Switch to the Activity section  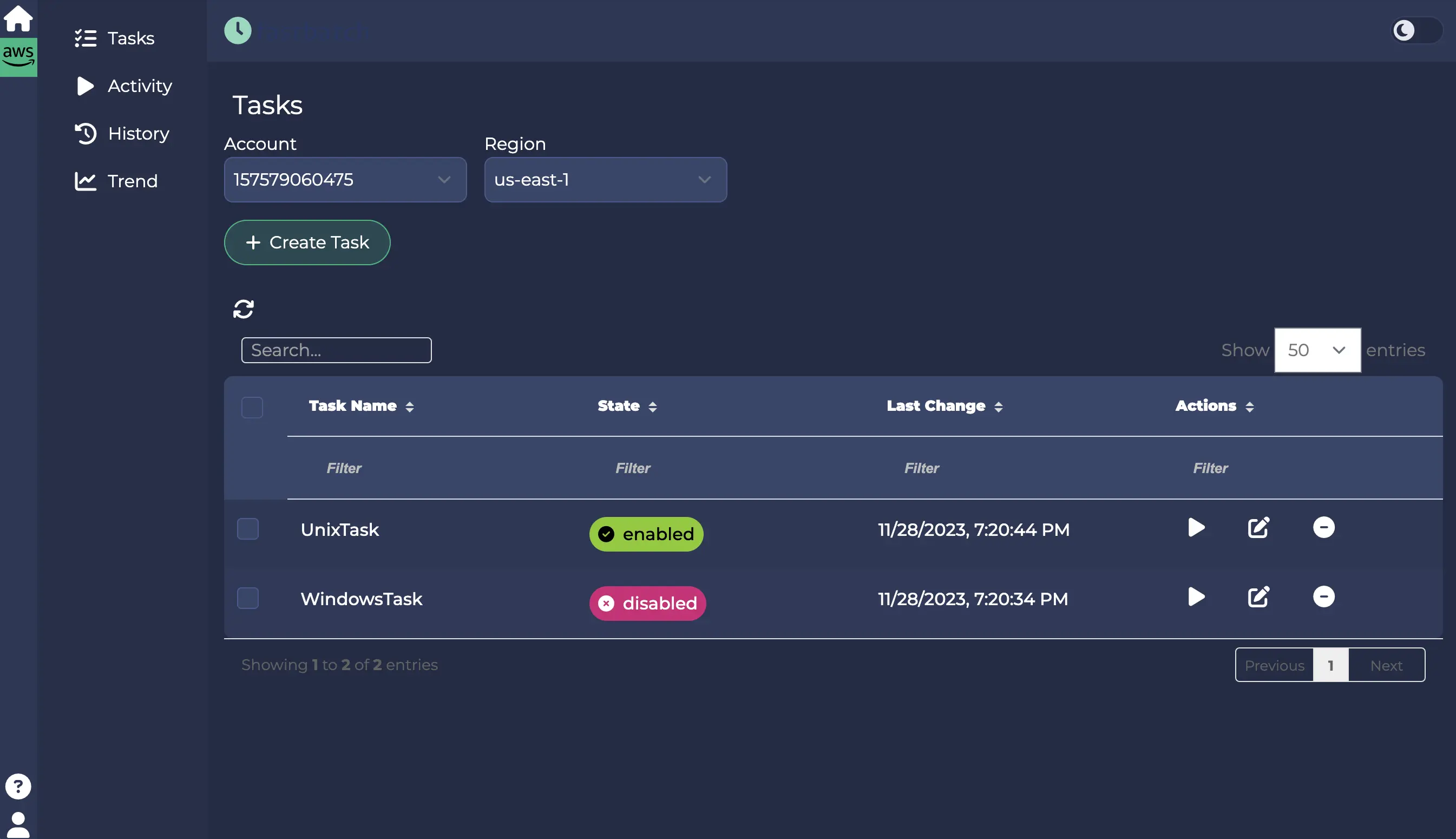[139, 86]
